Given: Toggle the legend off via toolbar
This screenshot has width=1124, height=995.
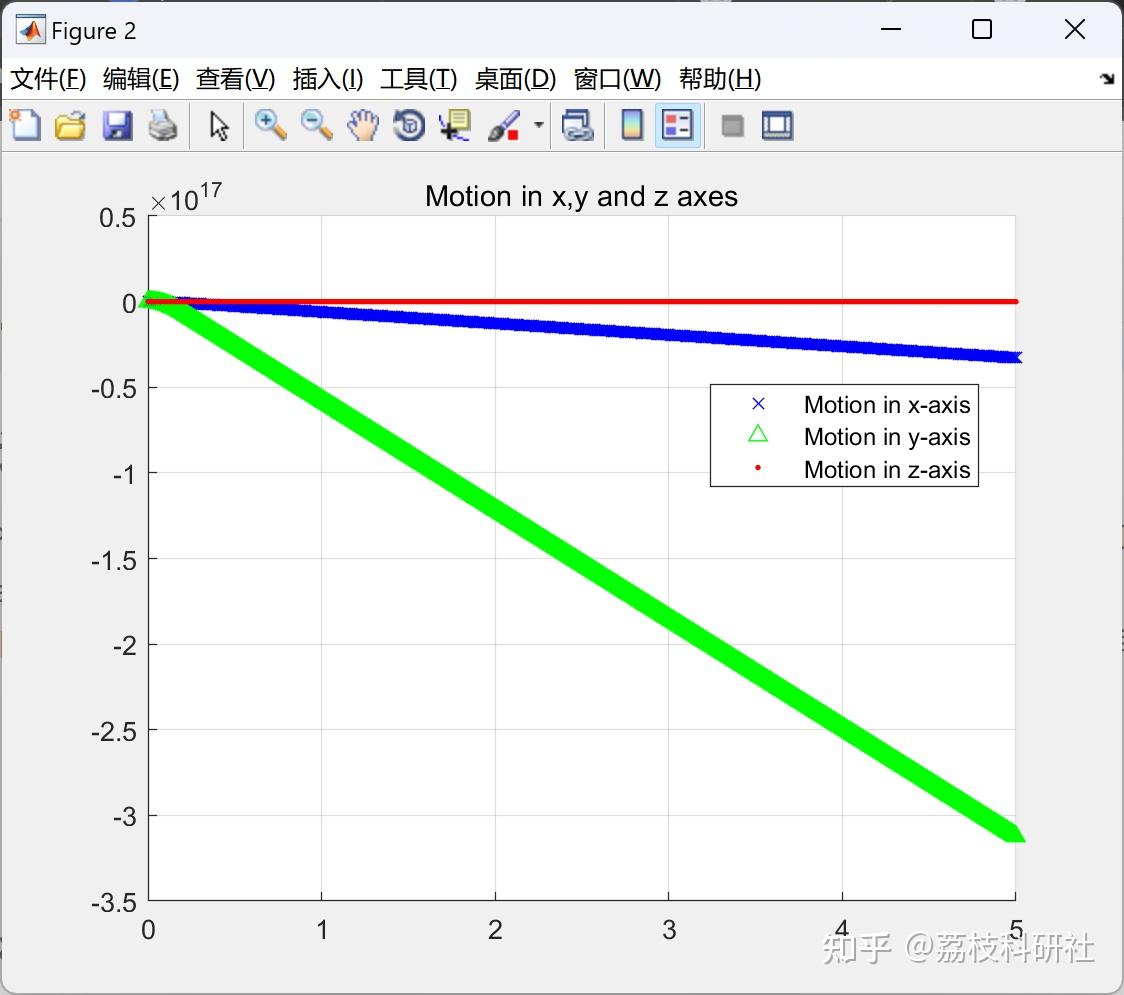Looking at the screenshot, I should [676, 126].
